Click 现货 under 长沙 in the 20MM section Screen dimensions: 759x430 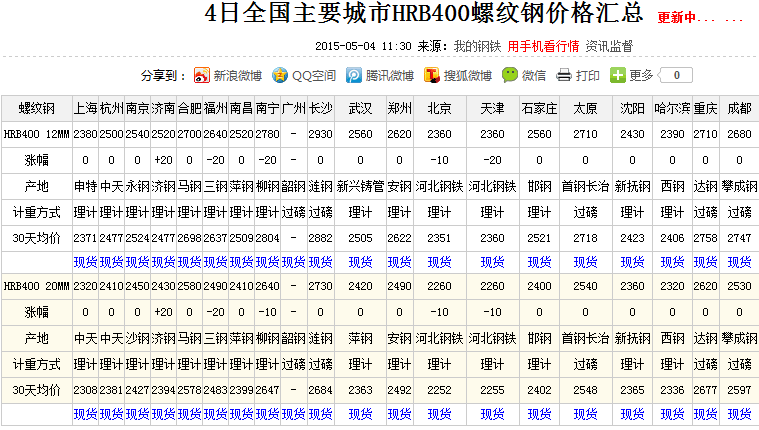[320, 415]
